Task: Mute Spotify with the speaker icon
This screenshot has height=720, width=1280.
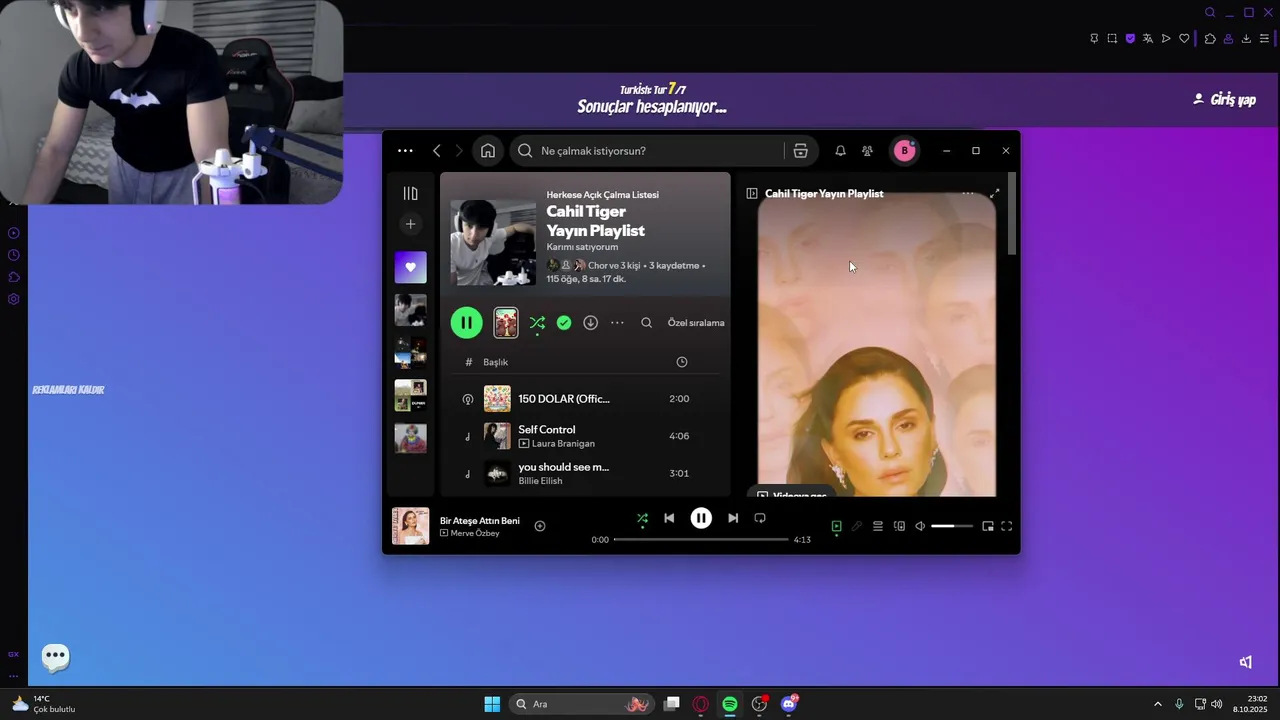Action: [920, 526]
